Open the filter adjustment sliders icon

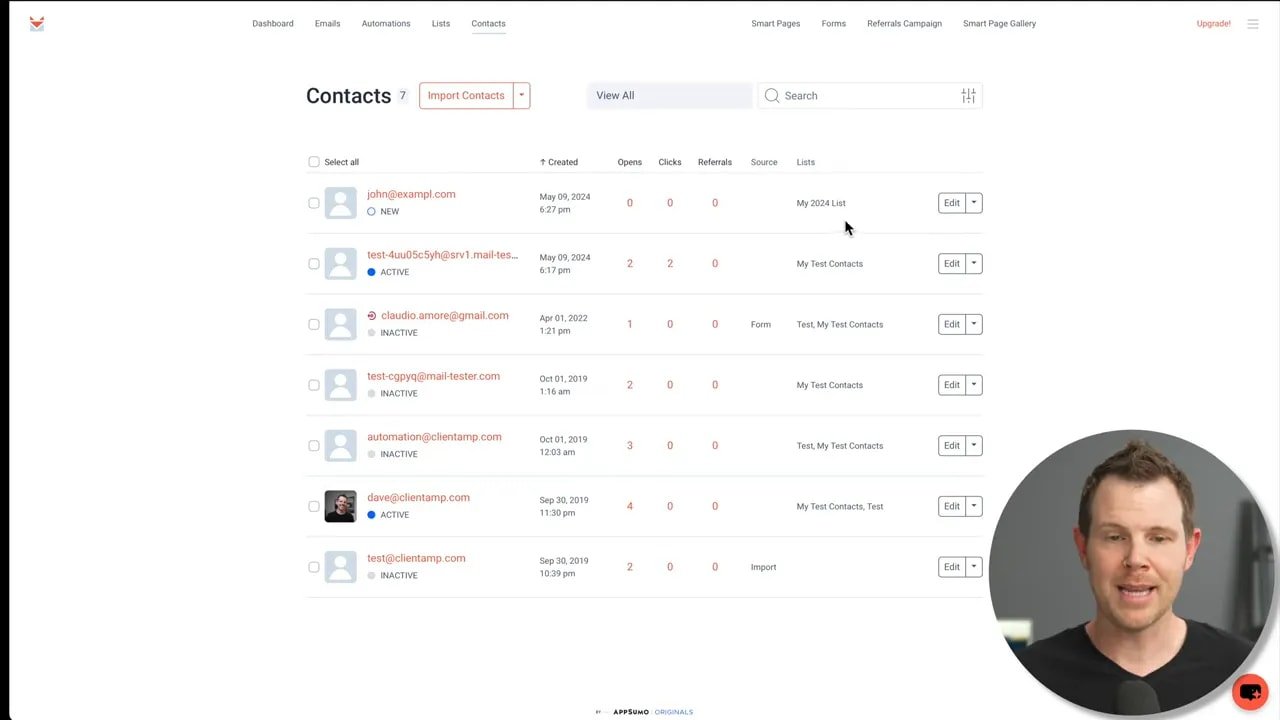click(x=967, y=95)
